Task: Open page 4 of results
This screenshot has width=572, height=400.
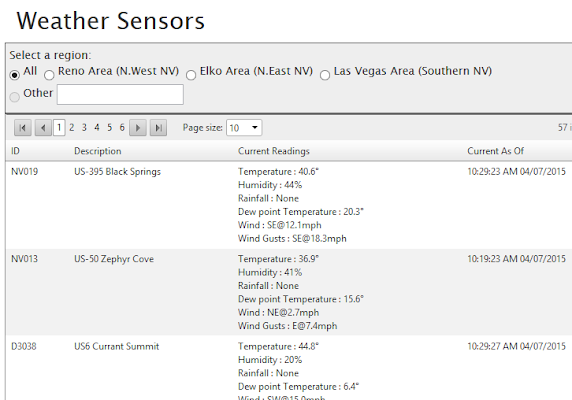Action: pyautogui.click(x=97, y=128)
